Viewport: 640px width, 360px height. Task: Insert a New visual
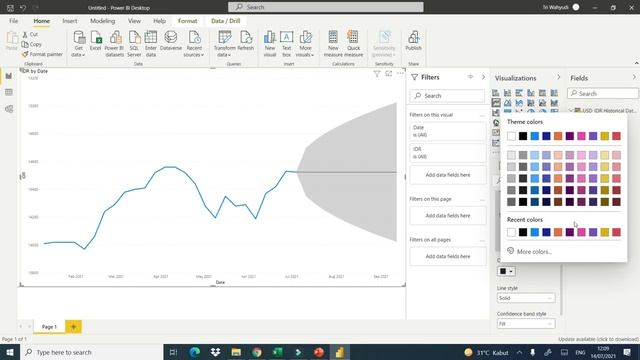(x=270, y=43)
